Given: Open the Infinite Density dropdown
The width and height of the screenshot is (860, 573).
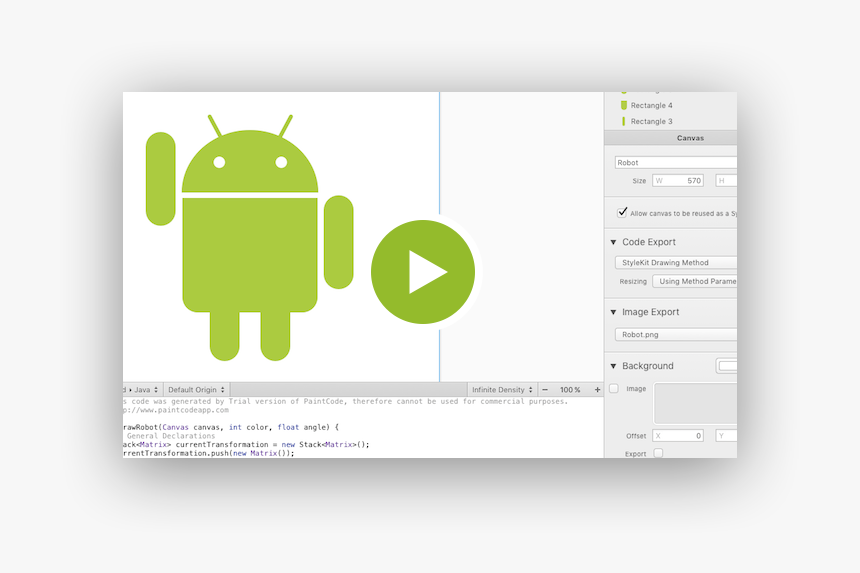Looking at the screenshot, I should pyautogui.click(x=502, y=390).
